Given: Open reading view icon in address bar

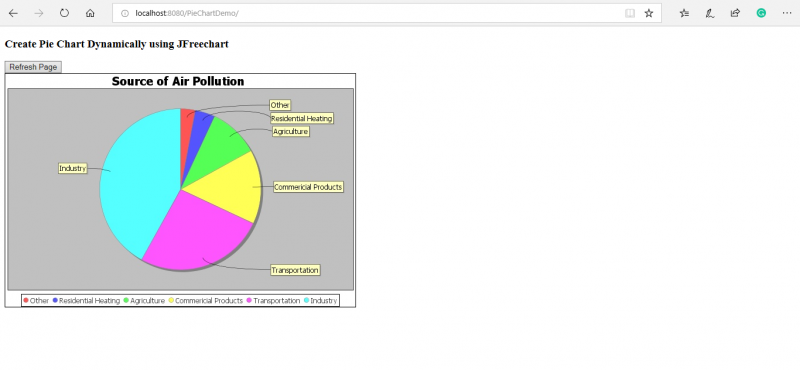Looking at the screenshot, I should click(x=630, y=13).
